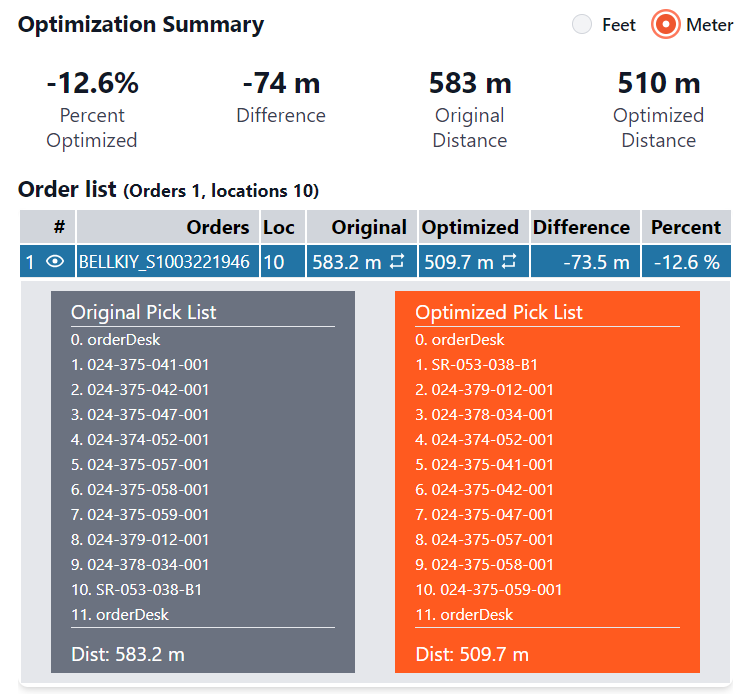Click 024-379-012-001 in the Optimized Pick List
The image size is (750, 694).
pos(492,390)
